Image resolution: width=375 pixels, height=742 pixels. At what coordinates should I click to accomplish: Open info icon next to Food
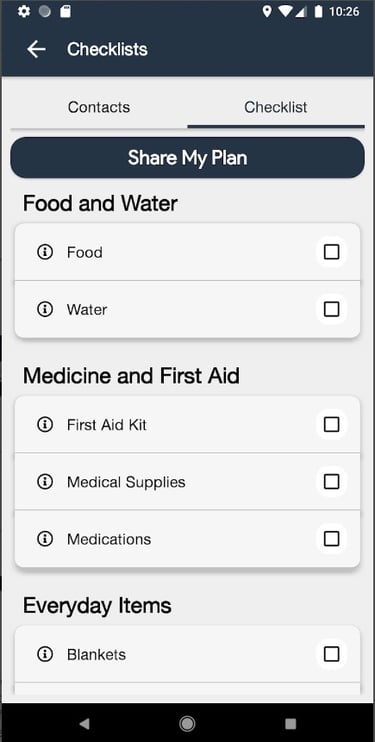[45, 252]
